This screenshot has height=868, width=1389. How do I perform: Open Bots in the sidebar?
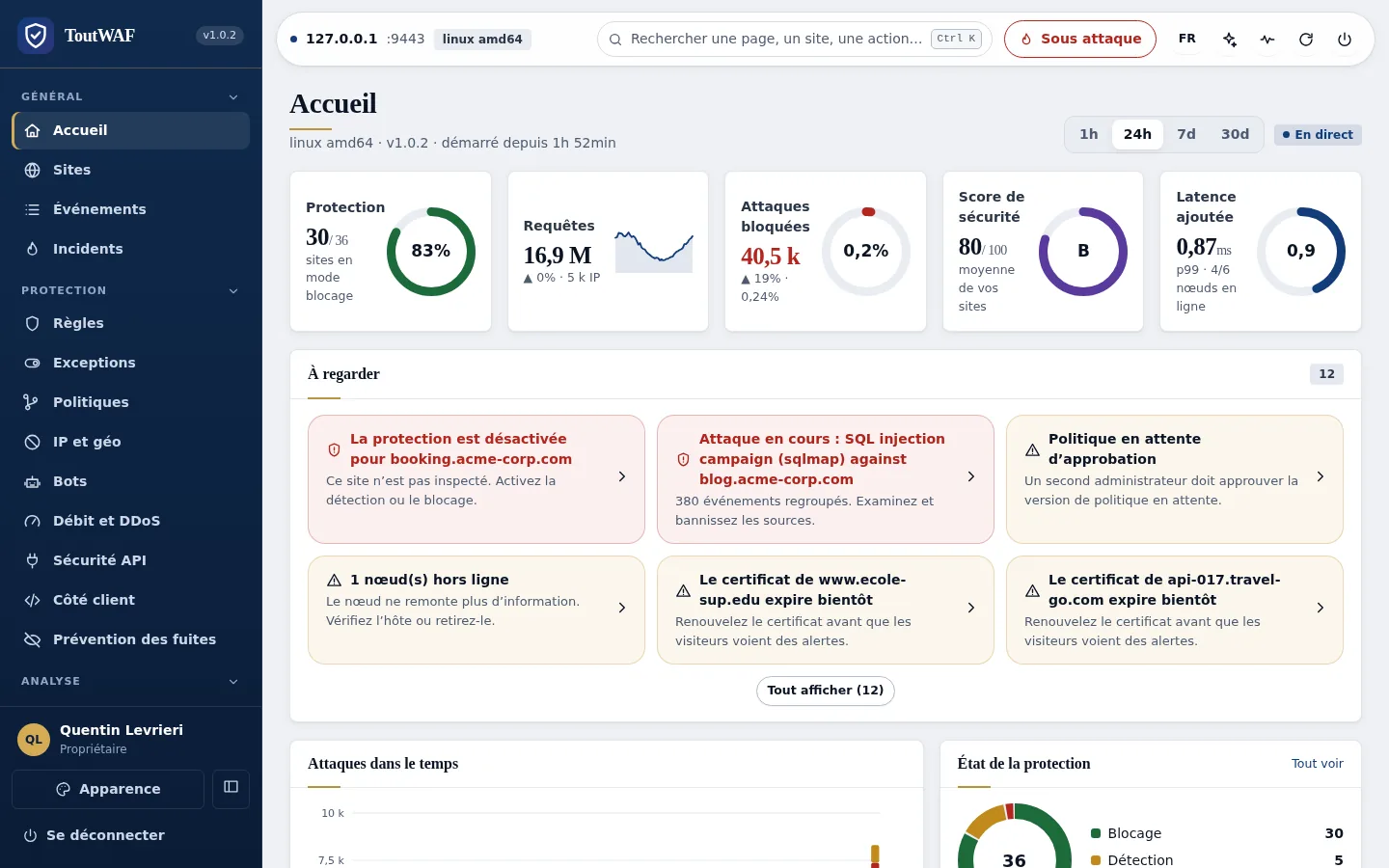(x=130, y=481)
